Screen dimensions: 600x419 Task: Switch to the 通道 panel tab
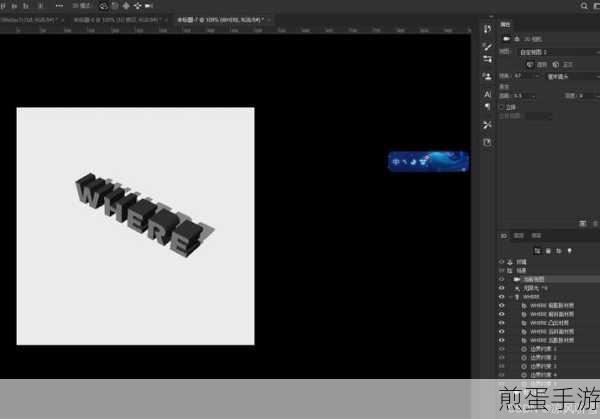coord(536,236)
